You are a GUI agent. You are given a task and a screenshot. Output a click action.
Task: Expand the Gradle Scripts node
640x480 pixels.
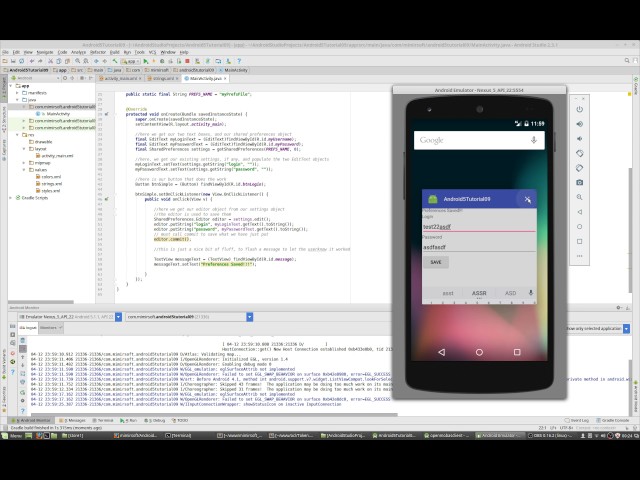(11, 198)
